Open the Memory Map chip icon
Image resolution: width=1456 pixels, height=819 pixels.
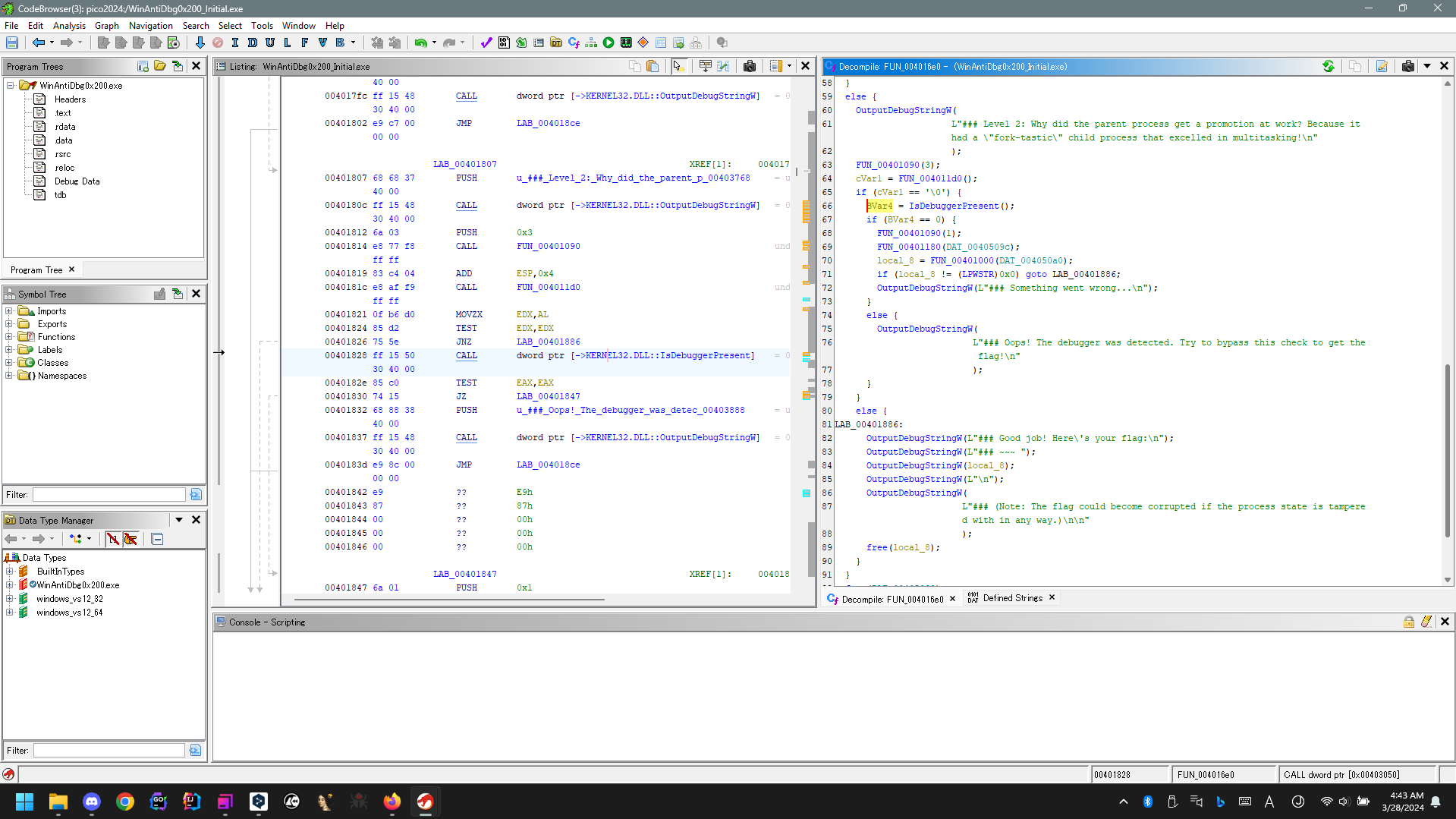tap(626, 43)
